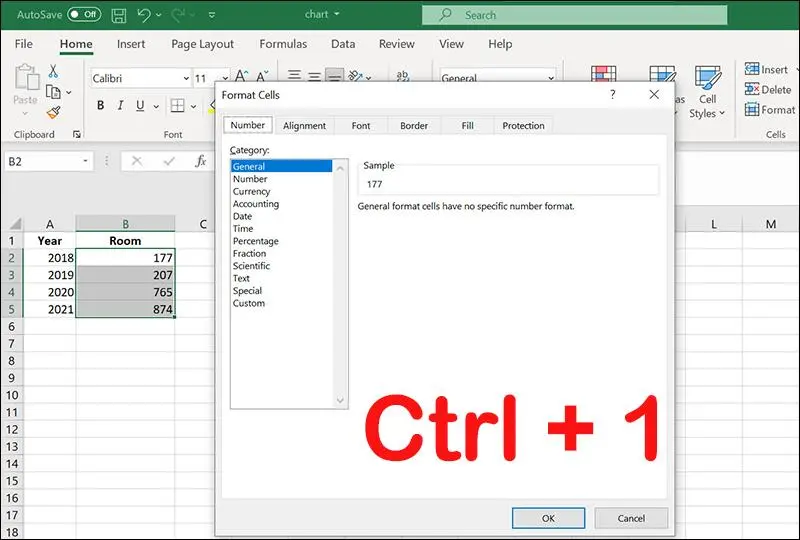
Task: Open the View ribbon tab
Action: tap(451, 44)
